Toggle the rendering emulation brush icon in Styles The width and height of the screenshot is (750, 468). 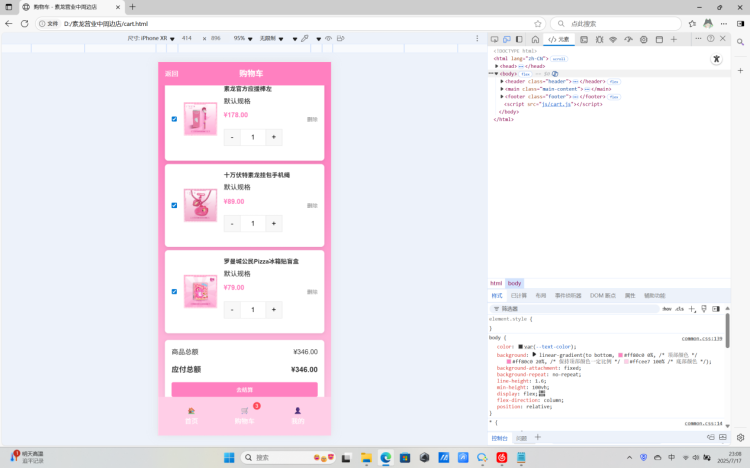(x=704, y=309)
